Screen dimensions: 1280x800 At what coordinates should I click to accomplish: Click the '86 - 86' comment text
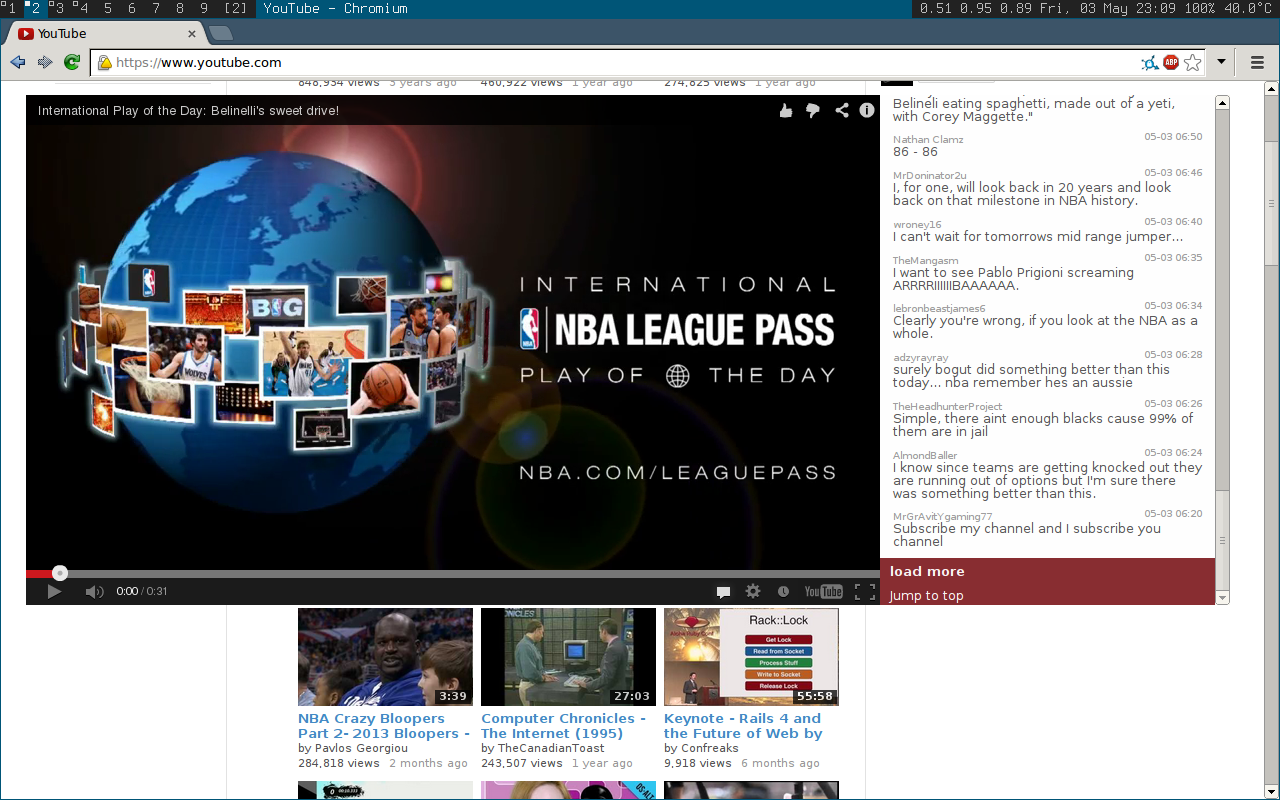pos(915,152)
